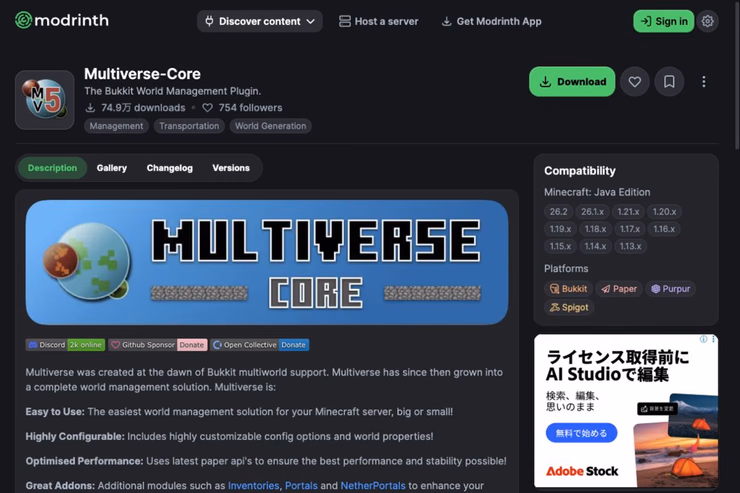
Task: Open the NetherPortals addon link
Action: pos(373,485)
